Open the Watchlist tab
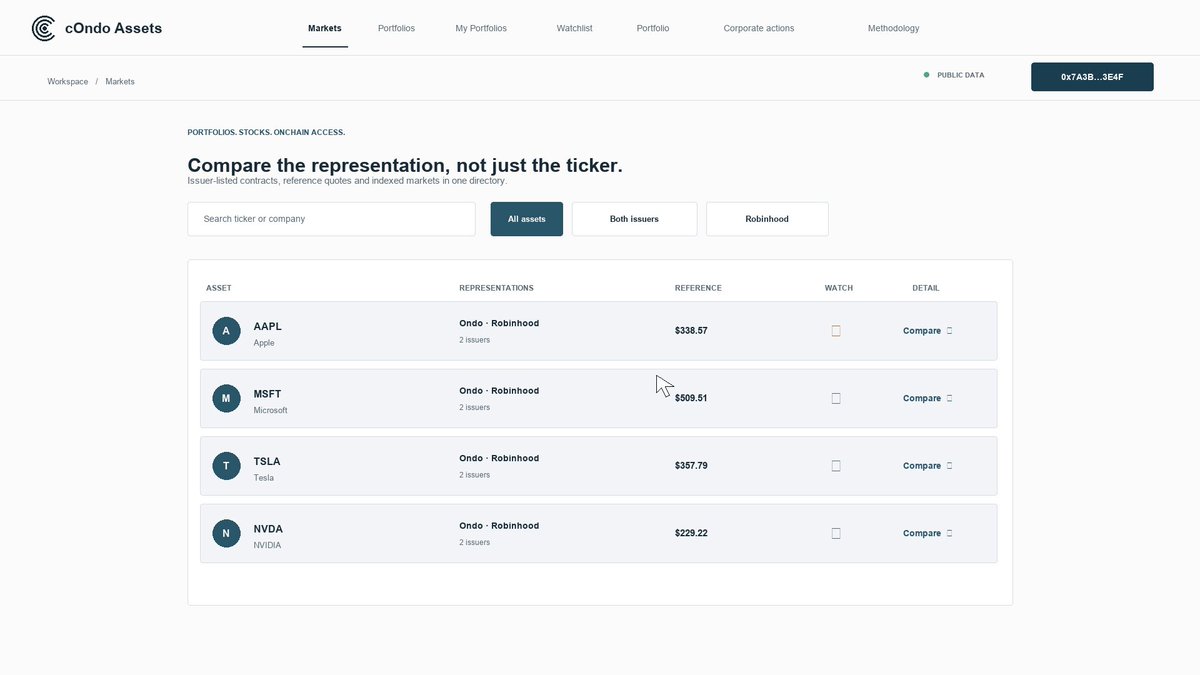This screenshot has height=675, width=1200. tap(575, 28)
